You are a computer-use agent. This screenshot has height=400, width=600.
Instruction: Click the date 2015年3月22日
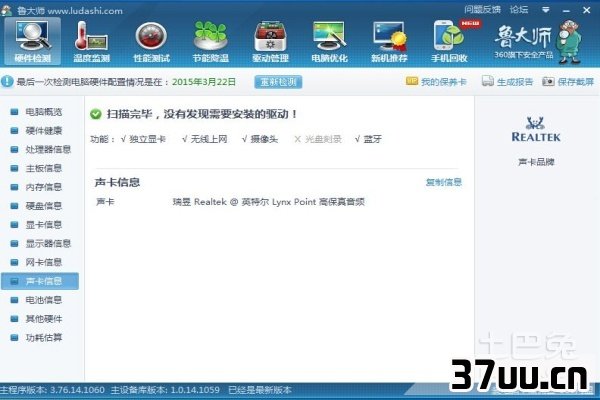204,82
